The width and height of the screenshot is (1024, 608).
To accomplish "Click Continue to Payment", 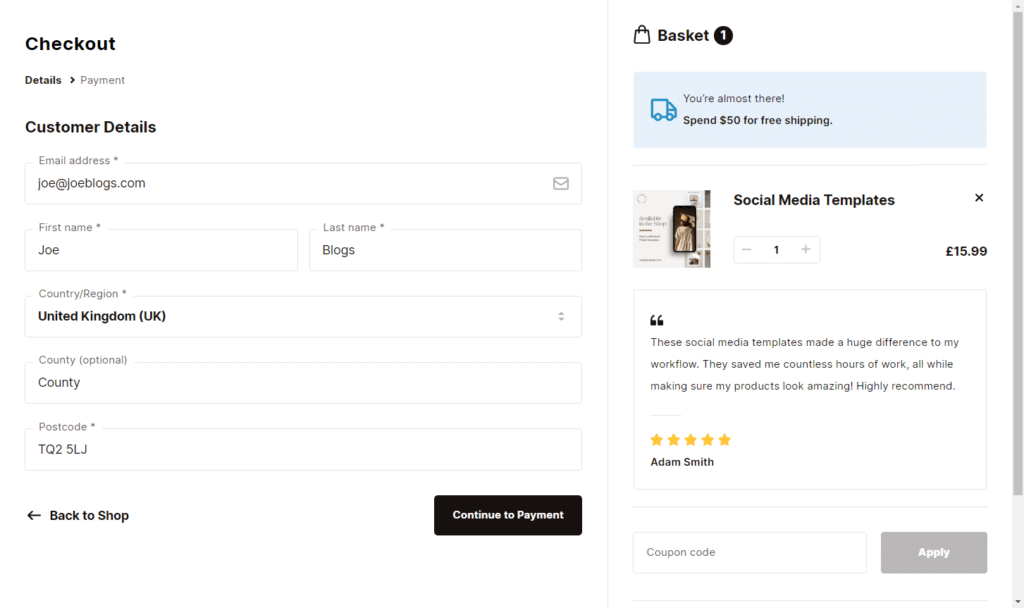I will point(508,515).
